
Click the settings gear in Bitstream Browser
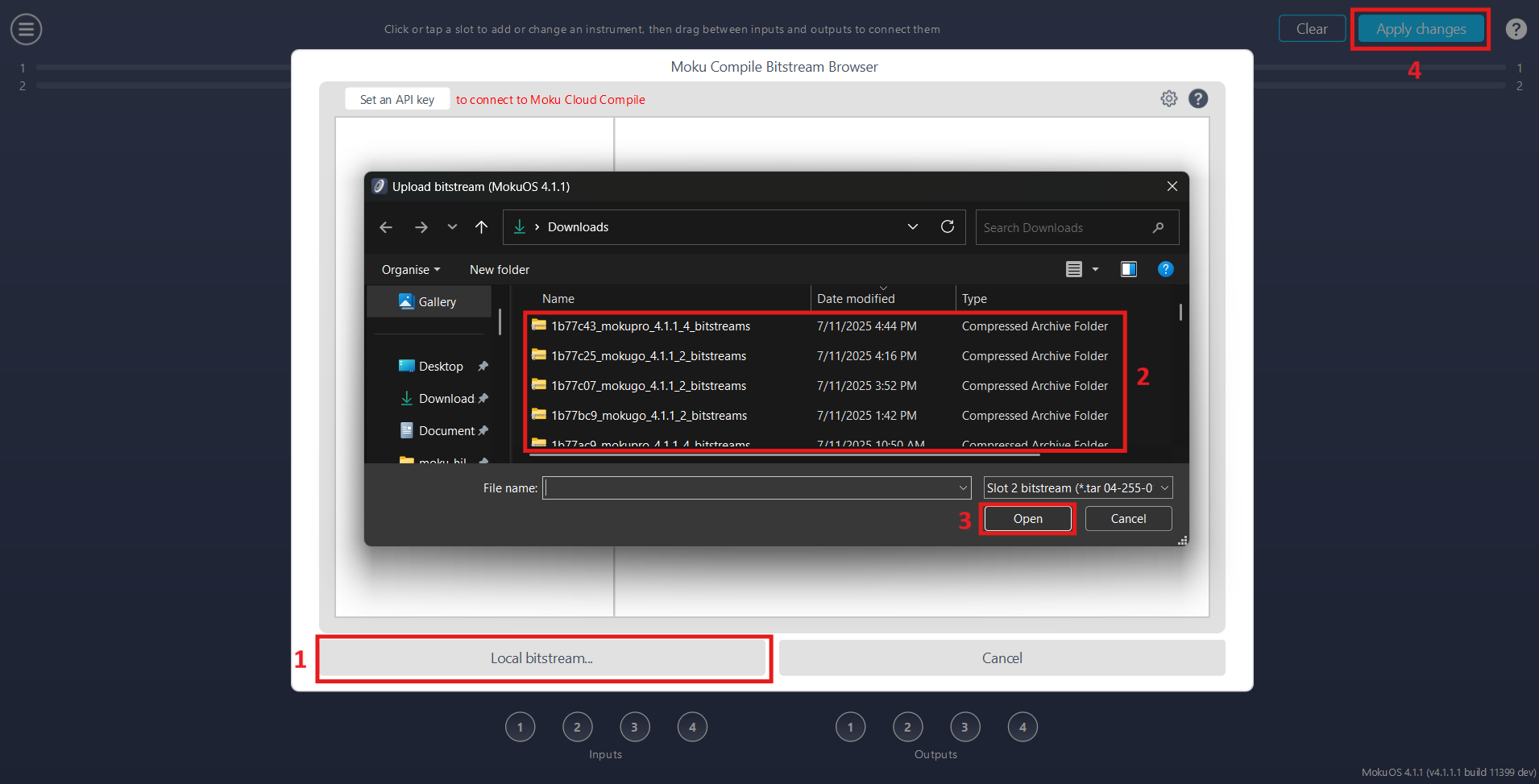tap(1168, 98)
